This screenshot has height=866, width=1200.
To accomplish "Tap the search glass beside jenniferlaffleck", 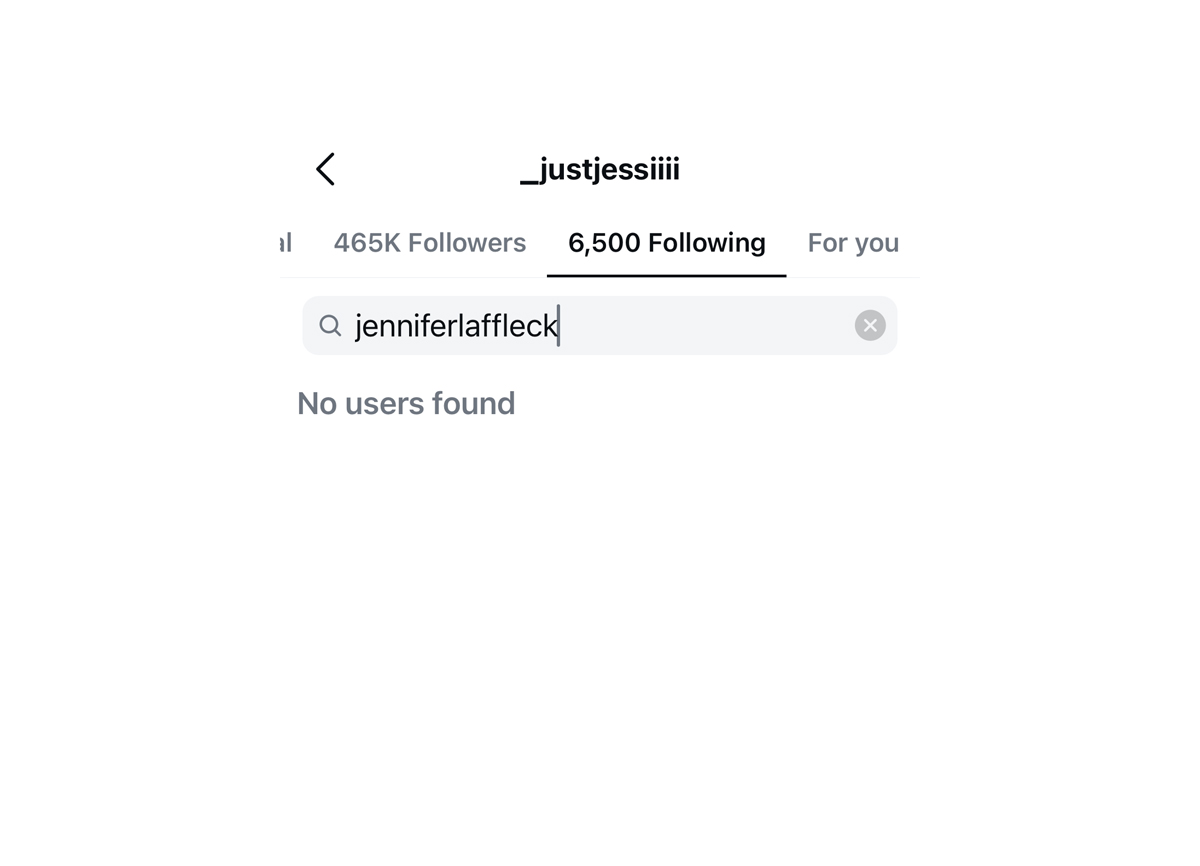I will (x=330, y=325).
